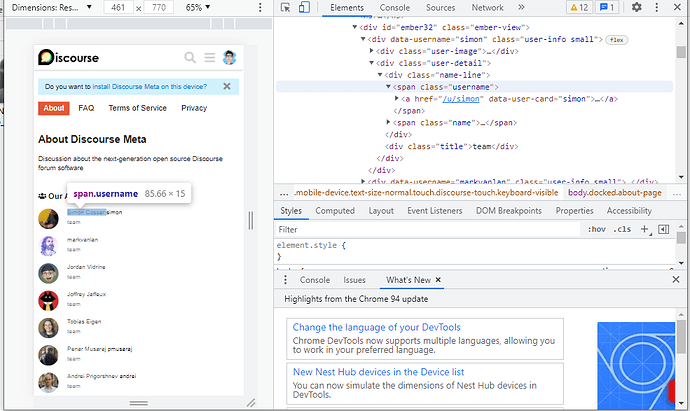Collapse the div id ember32 node
This screenshot has width=690, height=411.
click(x=355, y=27)
